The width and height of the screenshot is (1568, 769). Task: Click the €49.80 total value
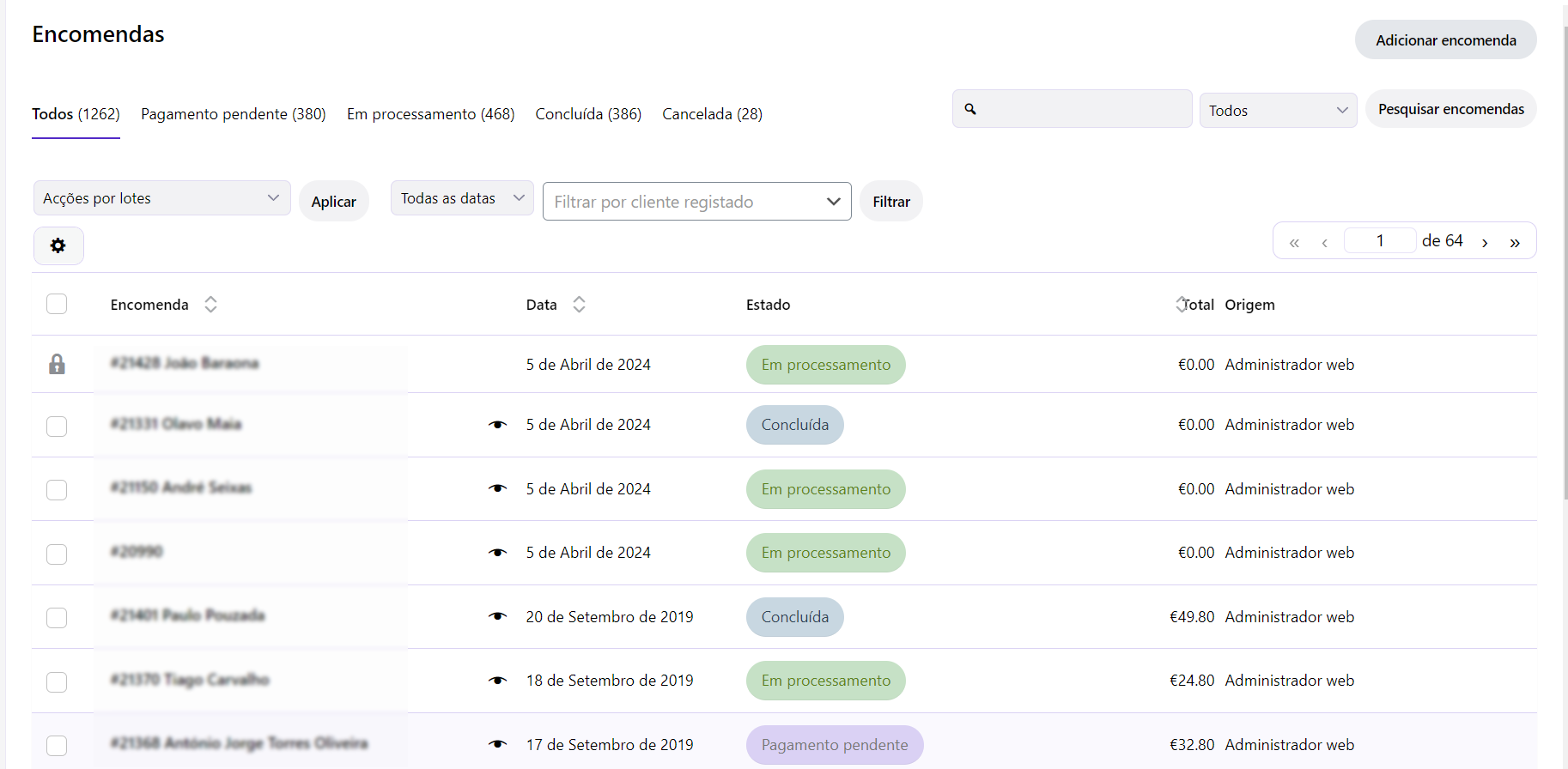coord(1192,617)
